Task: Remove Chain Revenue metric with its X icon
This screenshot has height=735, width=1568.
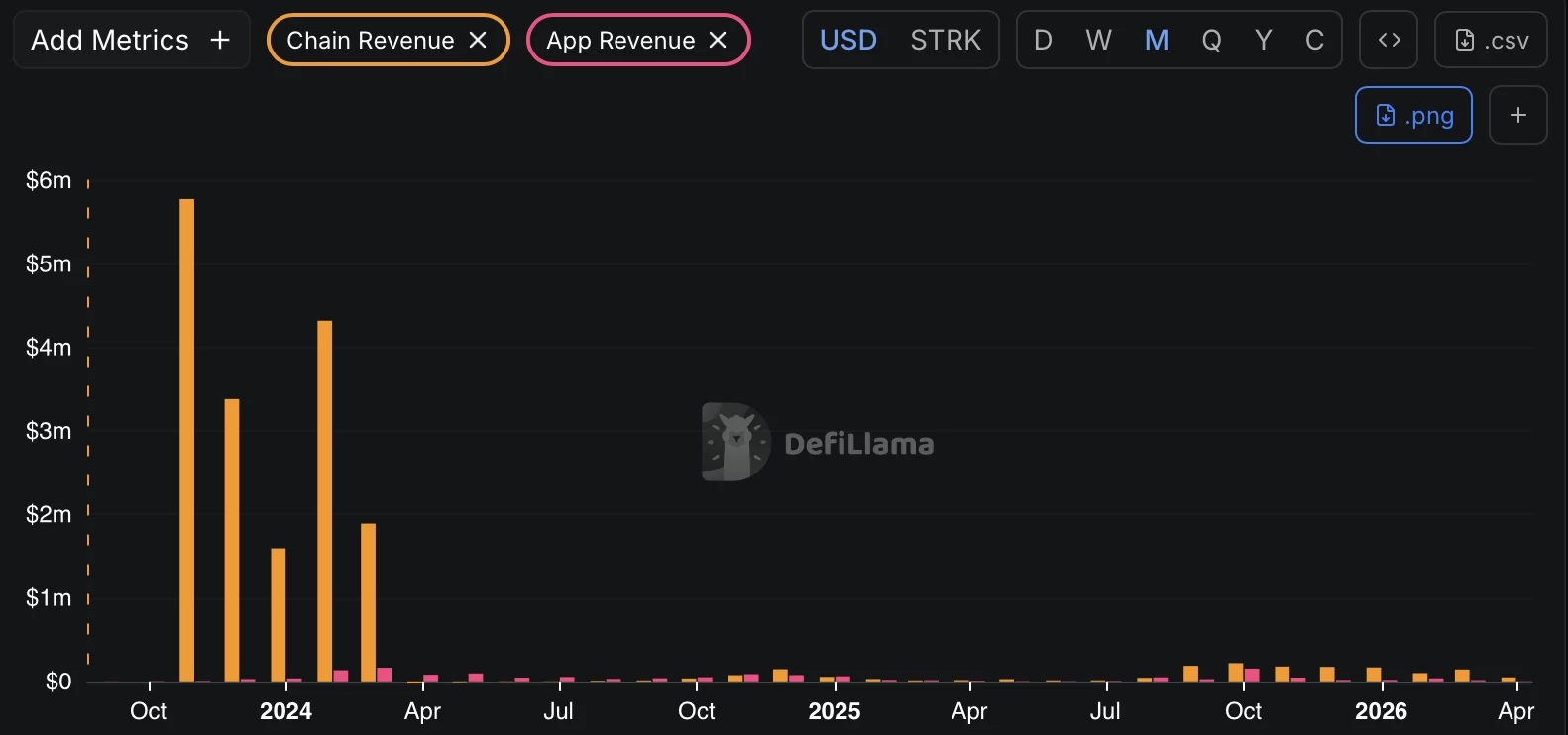Action: click(478, 40)
